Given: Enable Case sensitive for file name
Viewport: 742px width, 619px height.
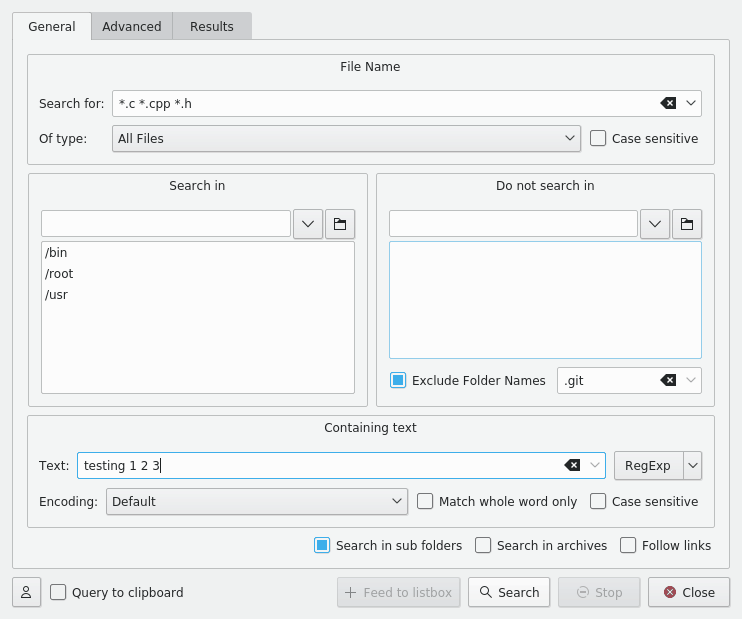Looking at the screenshot, I should [598, 139].
